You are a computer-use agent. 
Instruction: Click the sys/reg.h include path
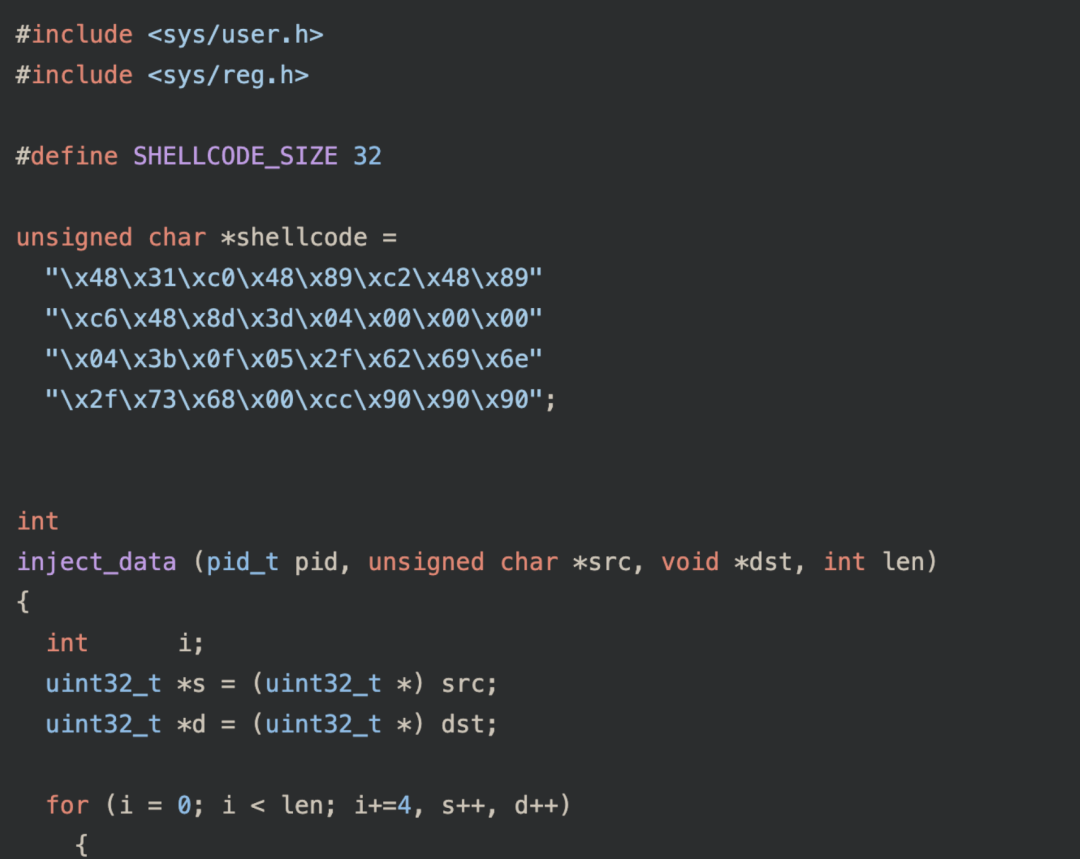click(x=228, y=75)
